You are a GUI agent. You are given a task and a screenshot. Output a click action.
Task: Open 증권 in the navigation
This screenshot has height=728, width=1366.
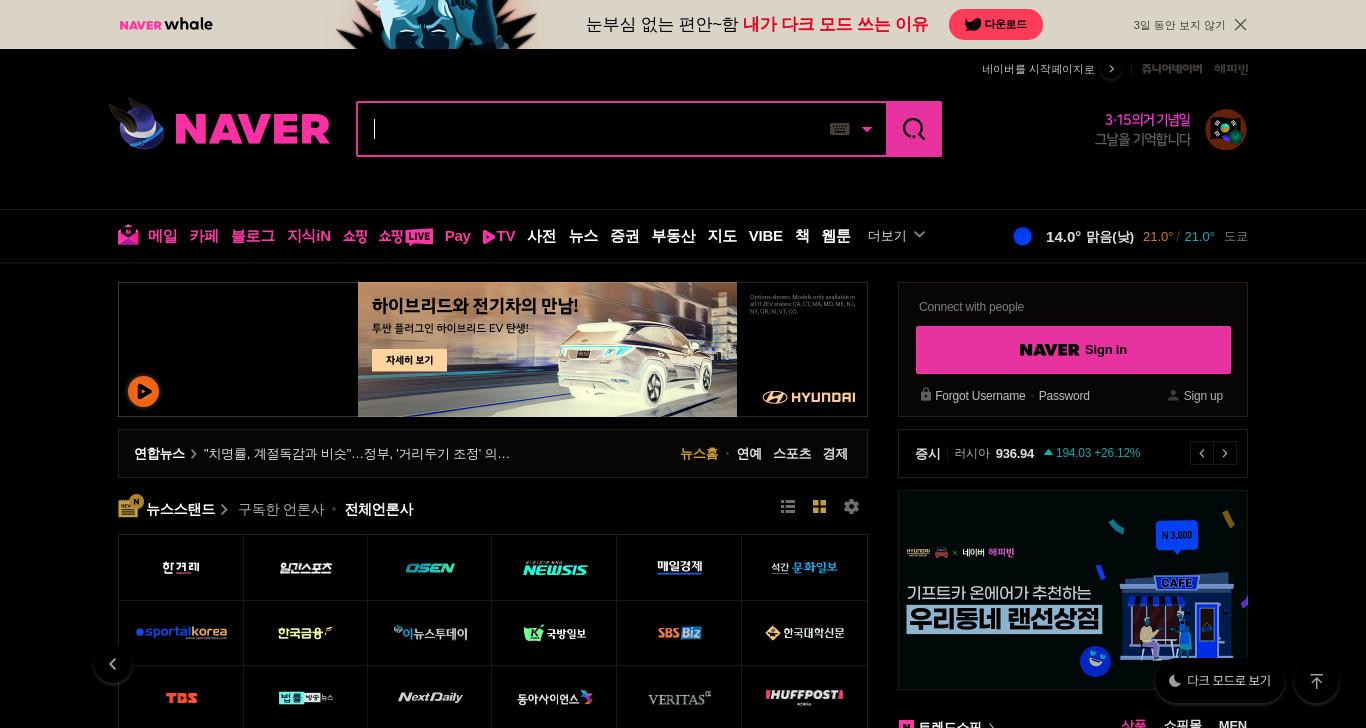click(625, 236)
